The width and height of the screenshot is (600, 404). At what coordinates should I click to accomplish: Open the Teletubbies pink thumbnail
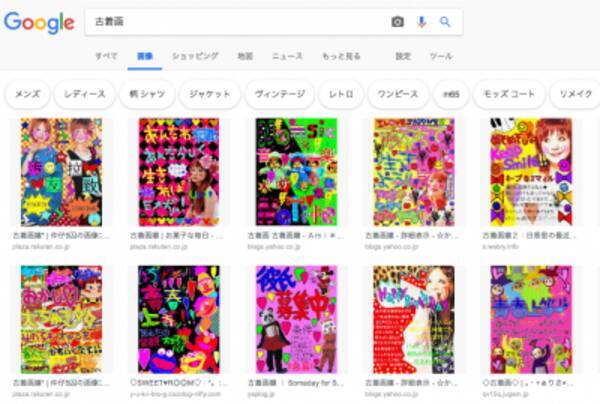532,320
